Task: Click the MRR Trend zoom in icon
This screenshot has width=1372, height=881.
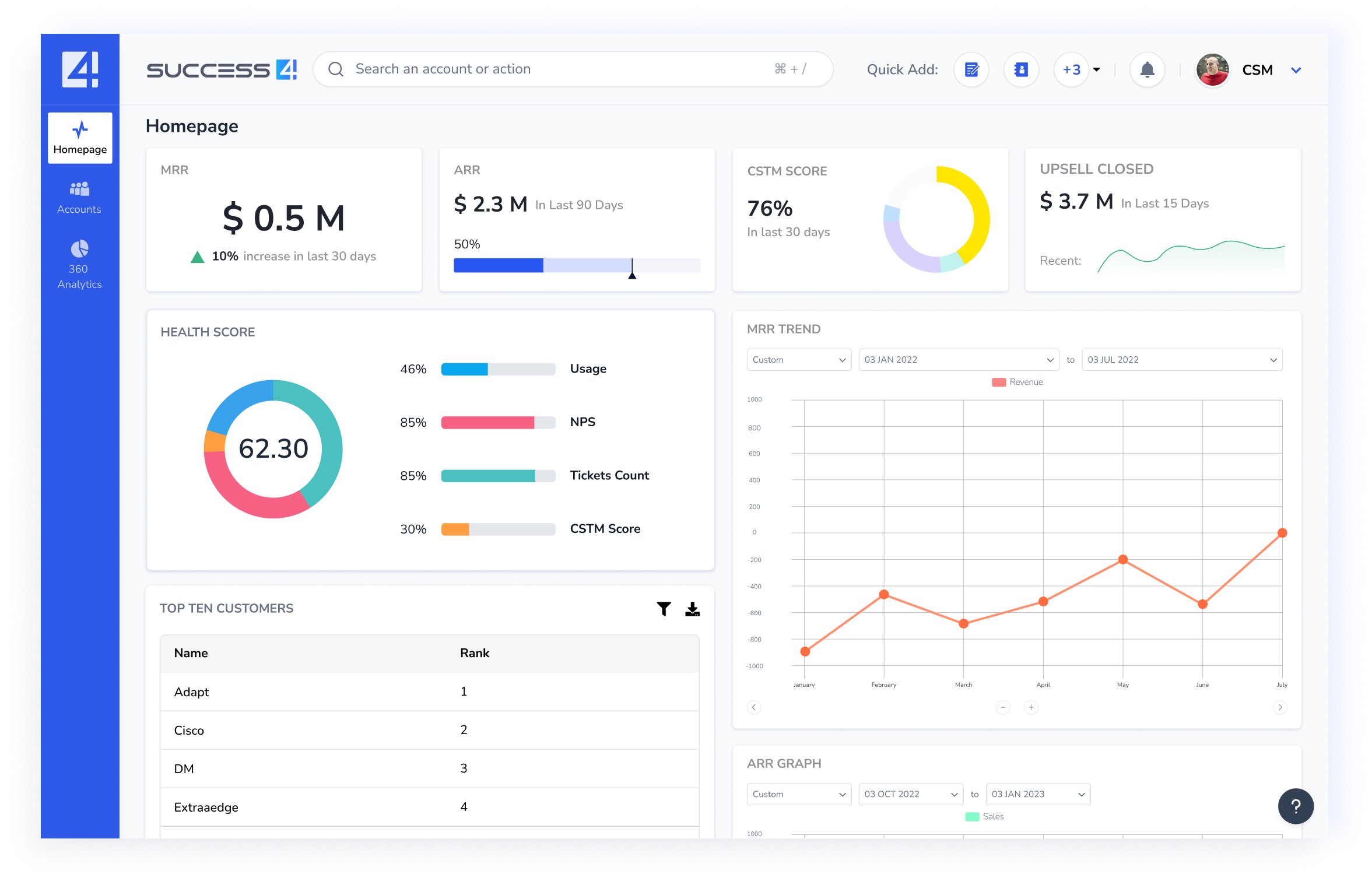Action: [x=1031, y=707]
